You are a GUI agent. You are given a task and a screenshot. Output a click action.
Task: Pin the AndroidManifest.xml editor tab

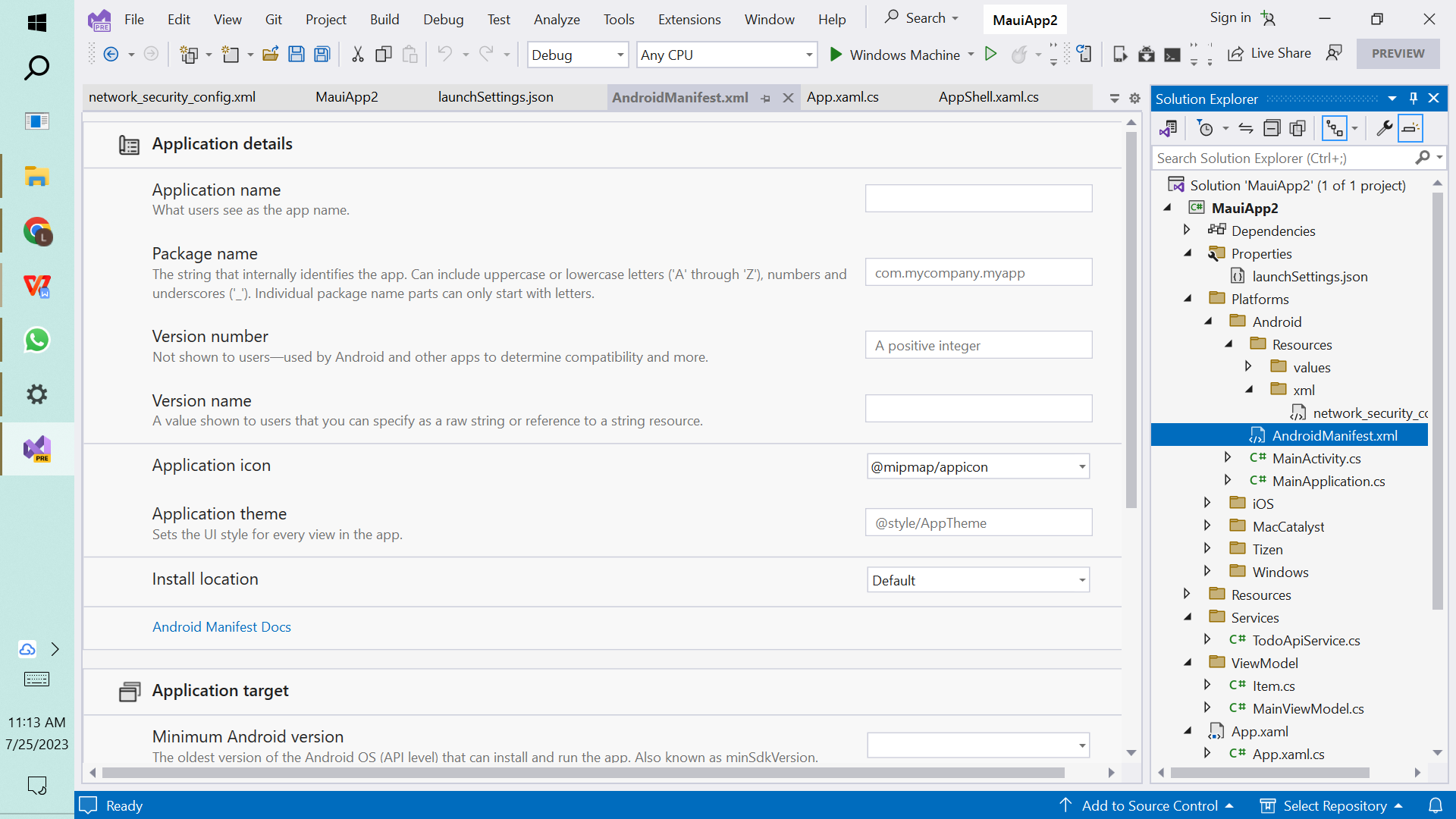coord(766,98)
